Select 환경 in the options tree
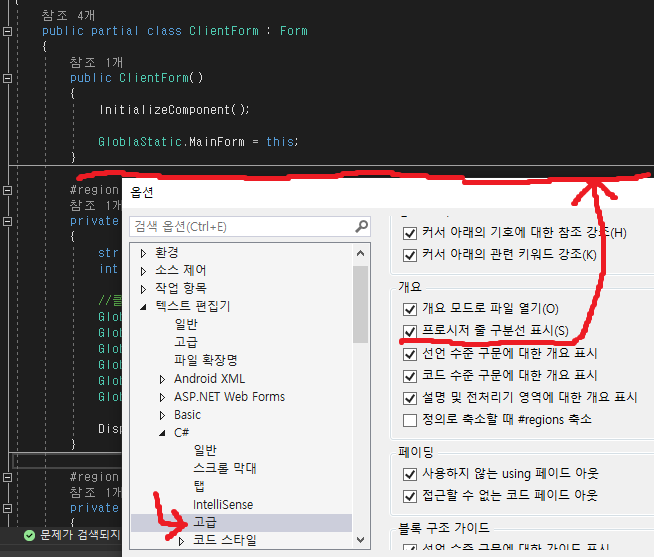 point(167,252)
